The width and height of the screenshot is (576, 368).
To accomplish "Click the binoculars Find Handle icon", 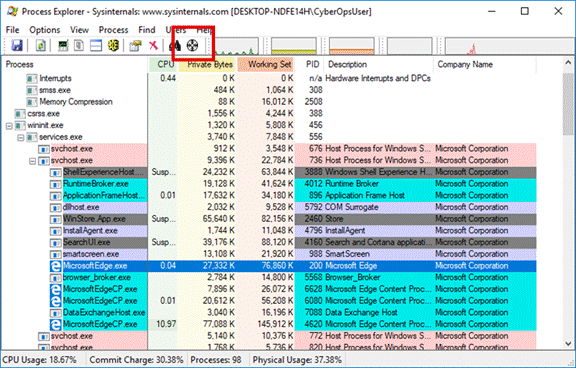I will pyautogui.click(x=175, y=46).
